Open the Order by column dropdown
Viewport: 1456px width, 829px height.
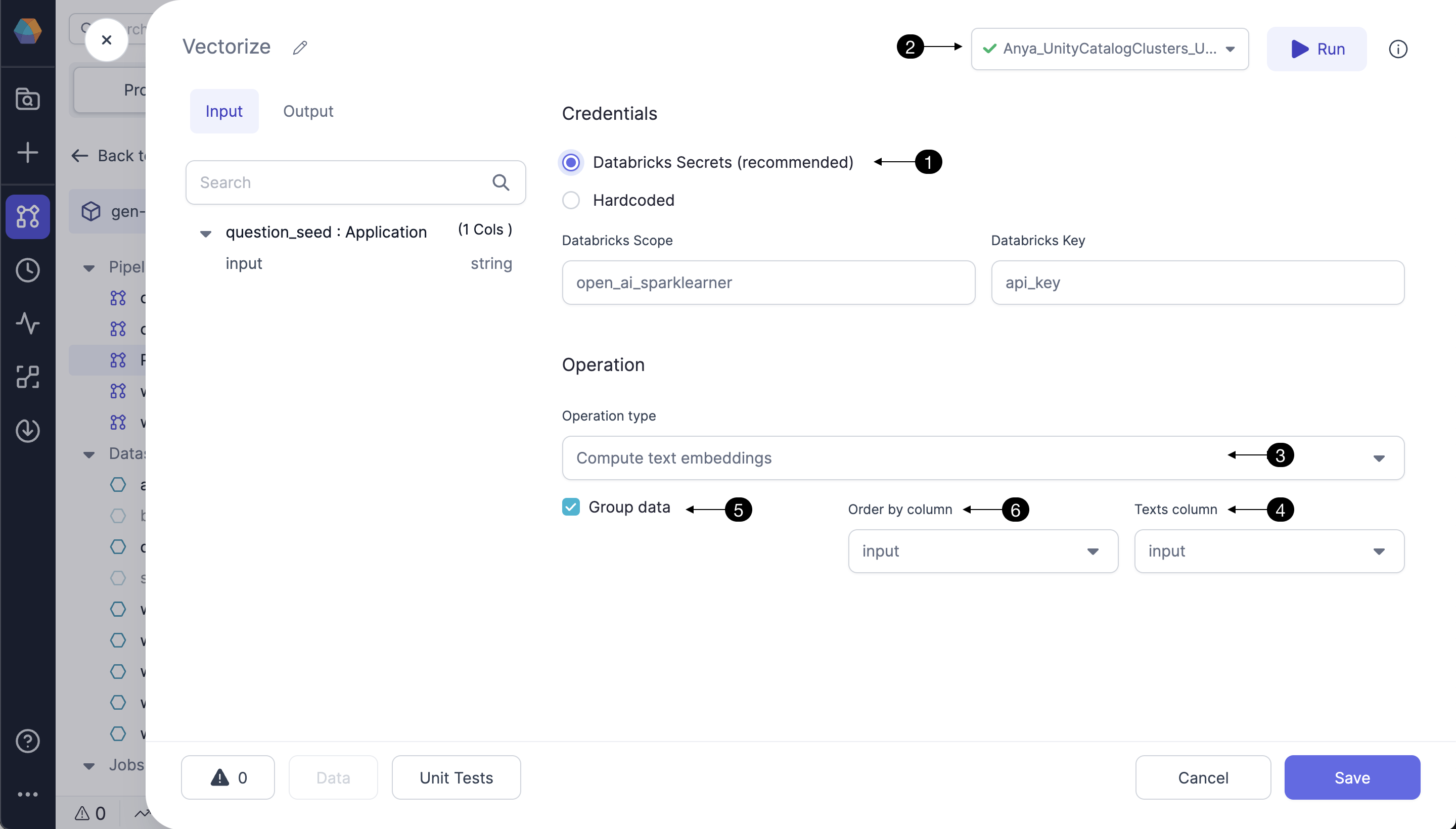click(x=983, y=551)
